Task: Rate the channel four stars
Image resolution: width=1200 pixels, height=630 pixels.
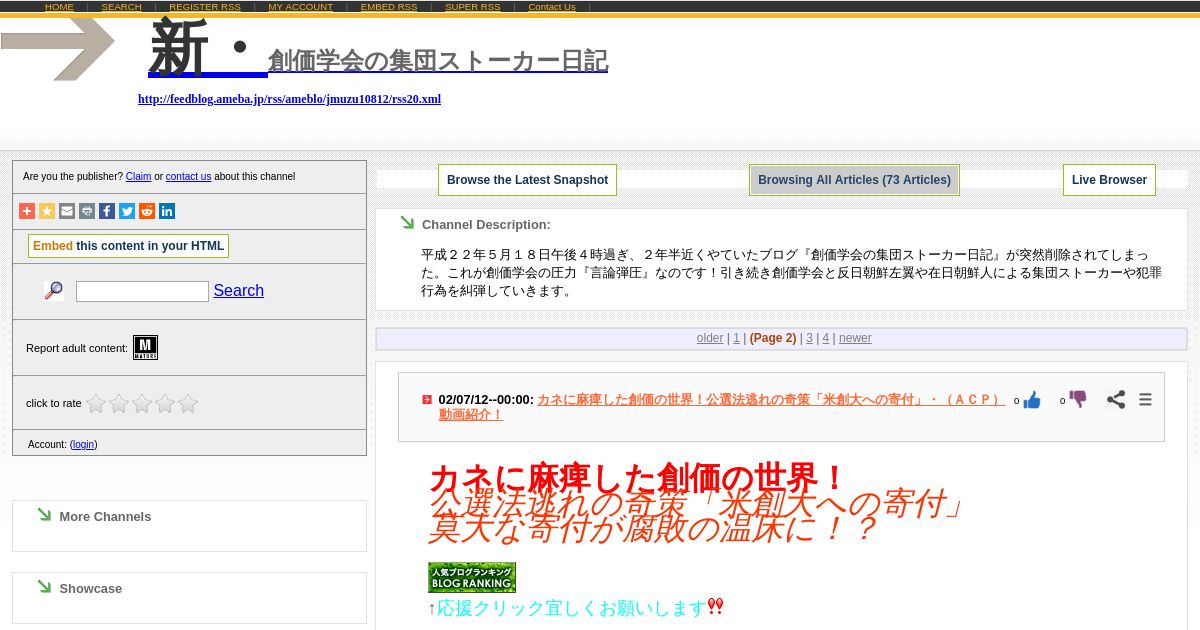Action: (165, 403)
